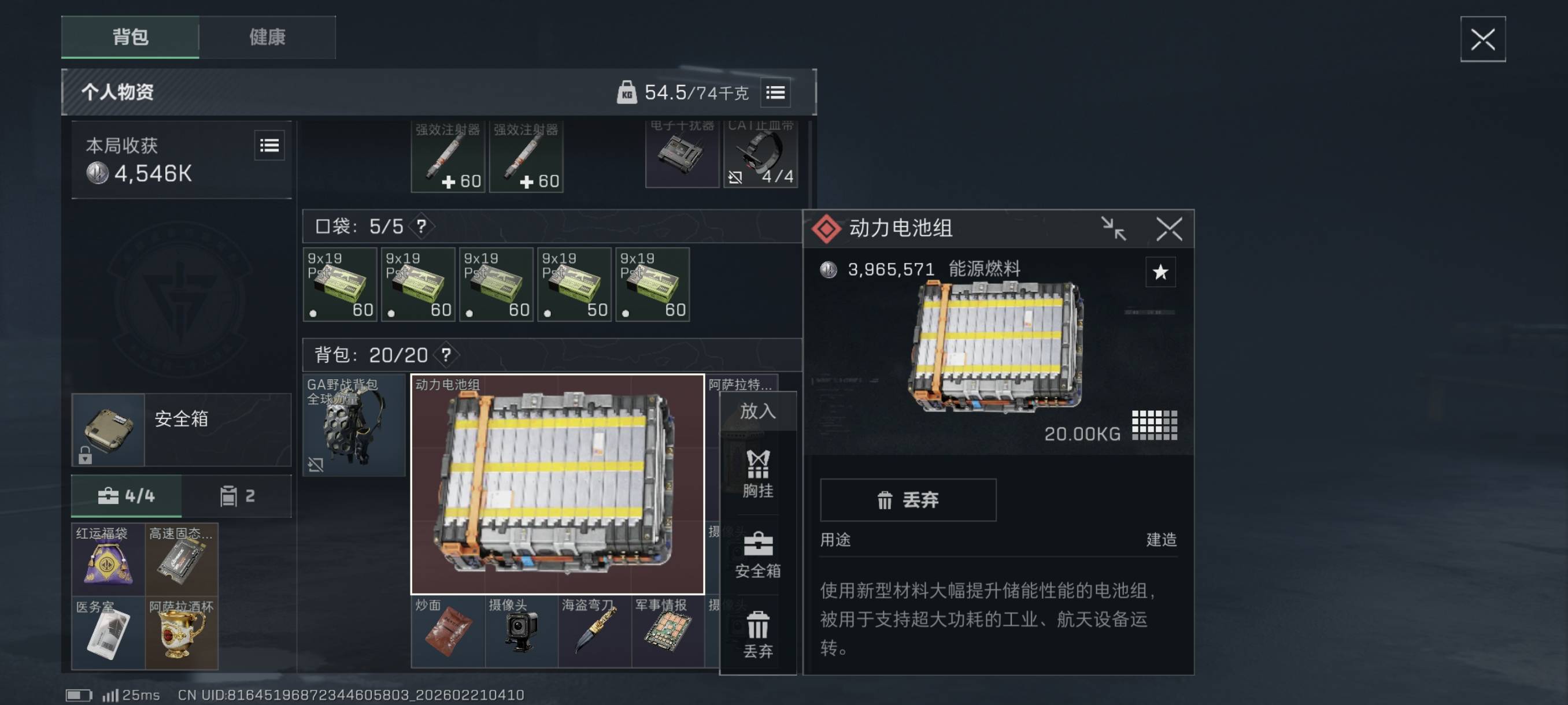Switch to the safe box 4/4 tab
The height and width of the screenshot is (705, 1568).
click(x=127, y=496)
